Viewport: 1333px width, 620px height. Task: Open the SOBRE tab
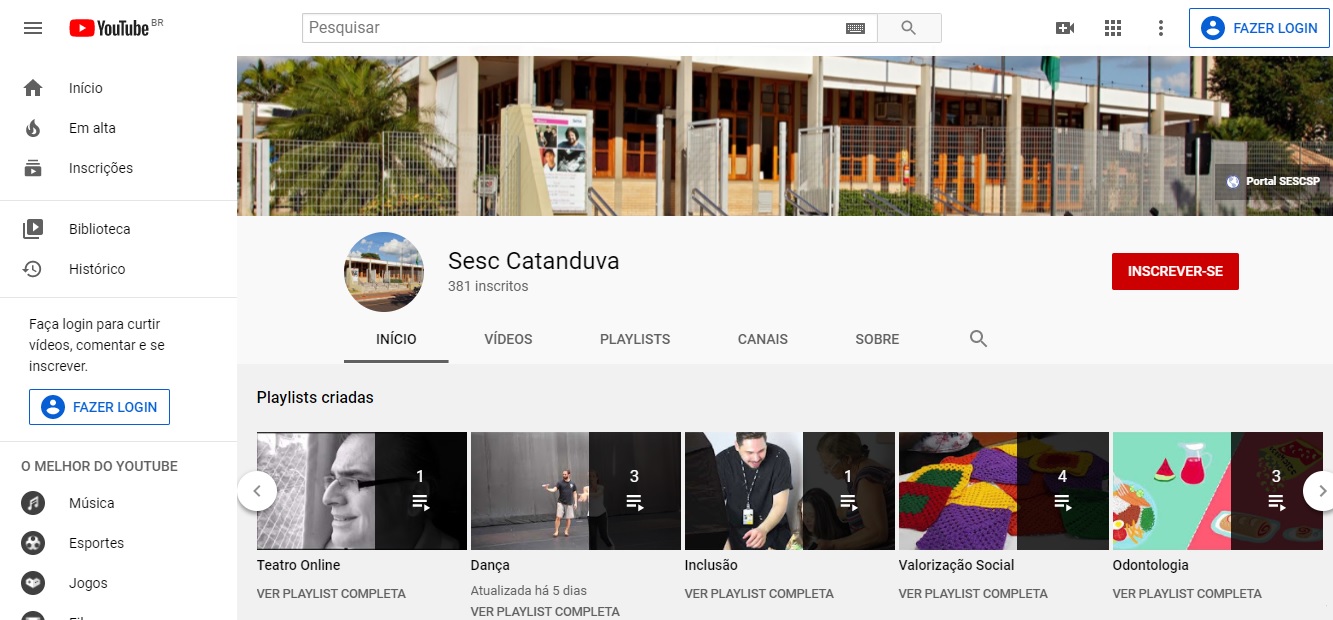[x=877, y=339]
